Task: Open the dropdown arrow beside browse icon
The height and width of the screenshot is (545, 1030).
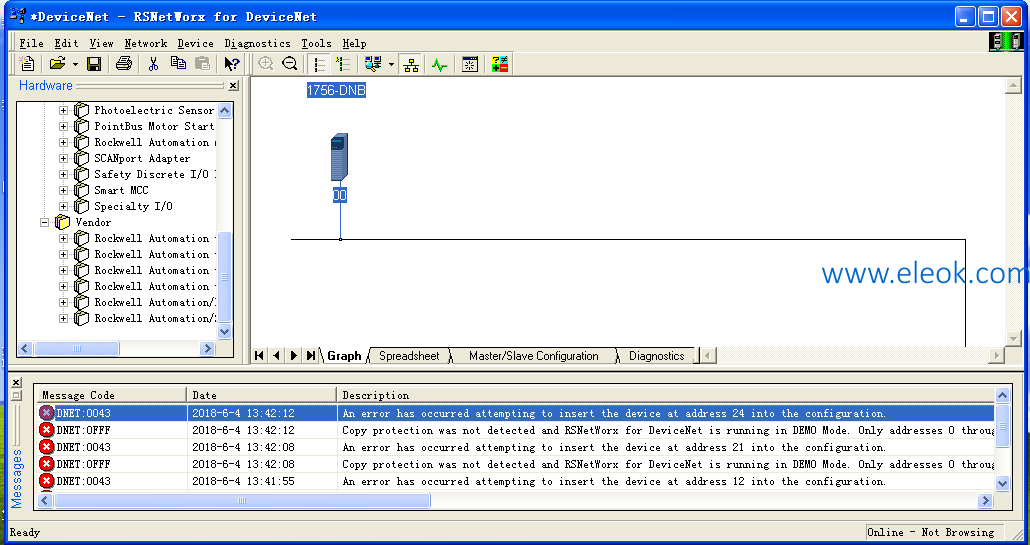Action: pyautogui.click(x=391, y=64)
